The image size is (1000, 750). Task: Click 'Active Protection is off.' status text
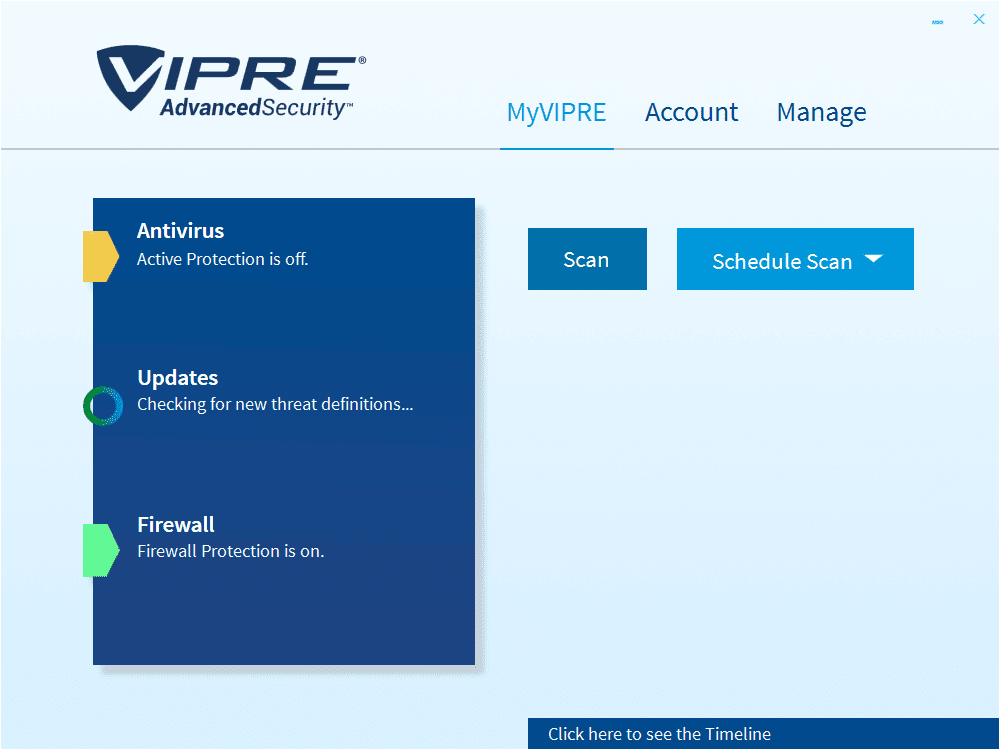click(x=223, y=259)
